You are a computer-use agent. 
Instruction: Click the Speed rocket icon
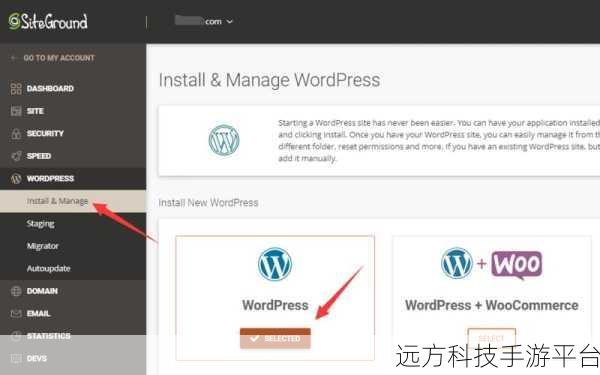[x=16, y=156]
